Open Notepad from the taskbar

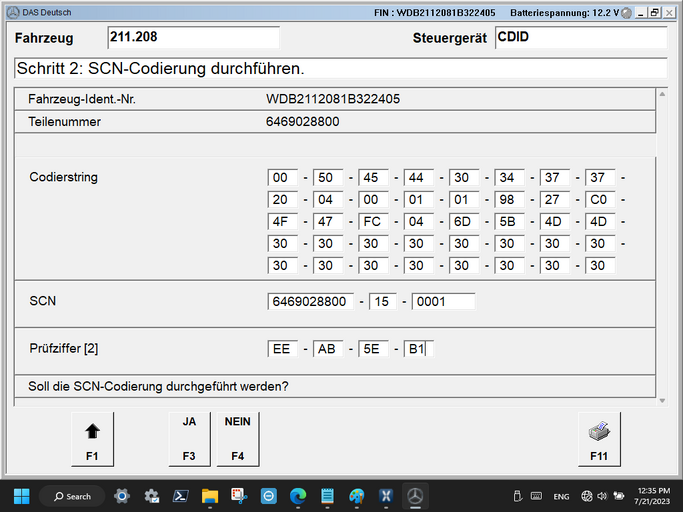(x=327, y=496)
